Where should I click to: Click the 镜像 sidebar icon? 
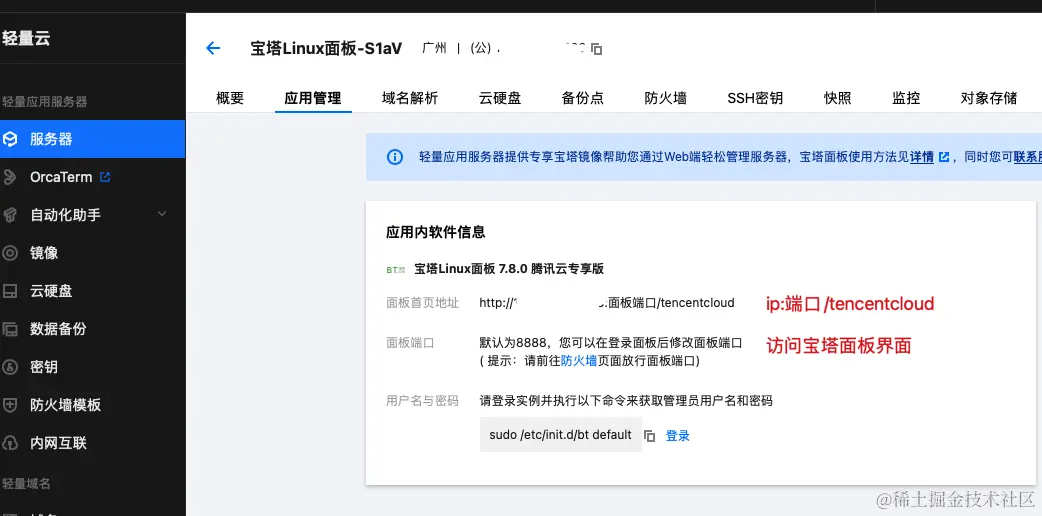(10, 253)
